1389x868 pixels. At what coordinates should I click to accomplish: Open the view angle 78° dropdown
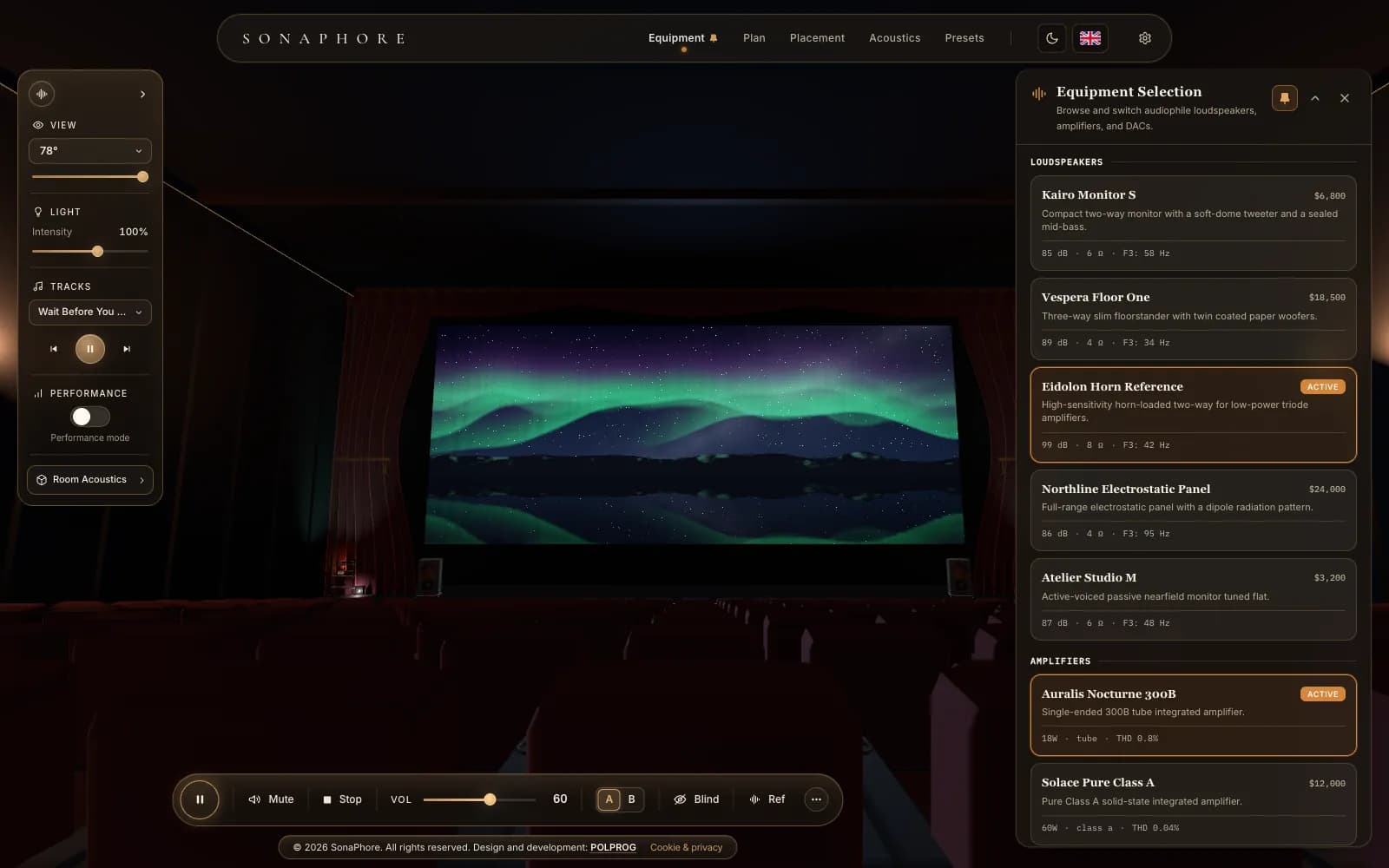tap(90, 151)
